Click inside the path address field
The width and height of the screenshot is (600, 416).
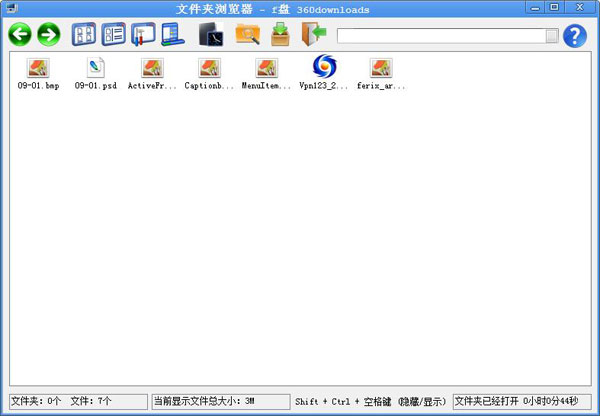click(440, 36)
